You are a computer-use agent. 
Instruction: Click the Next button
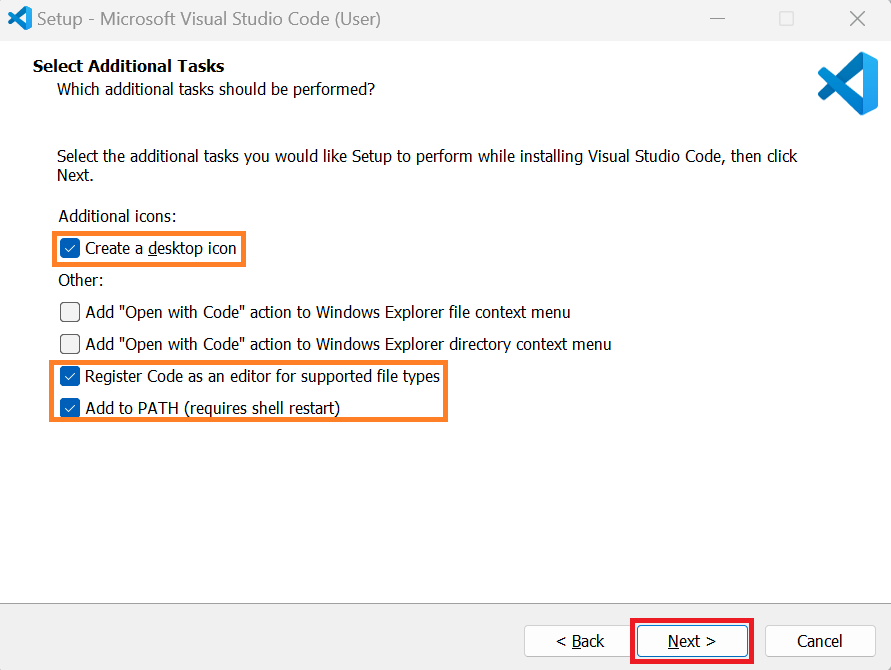[692, 641]
